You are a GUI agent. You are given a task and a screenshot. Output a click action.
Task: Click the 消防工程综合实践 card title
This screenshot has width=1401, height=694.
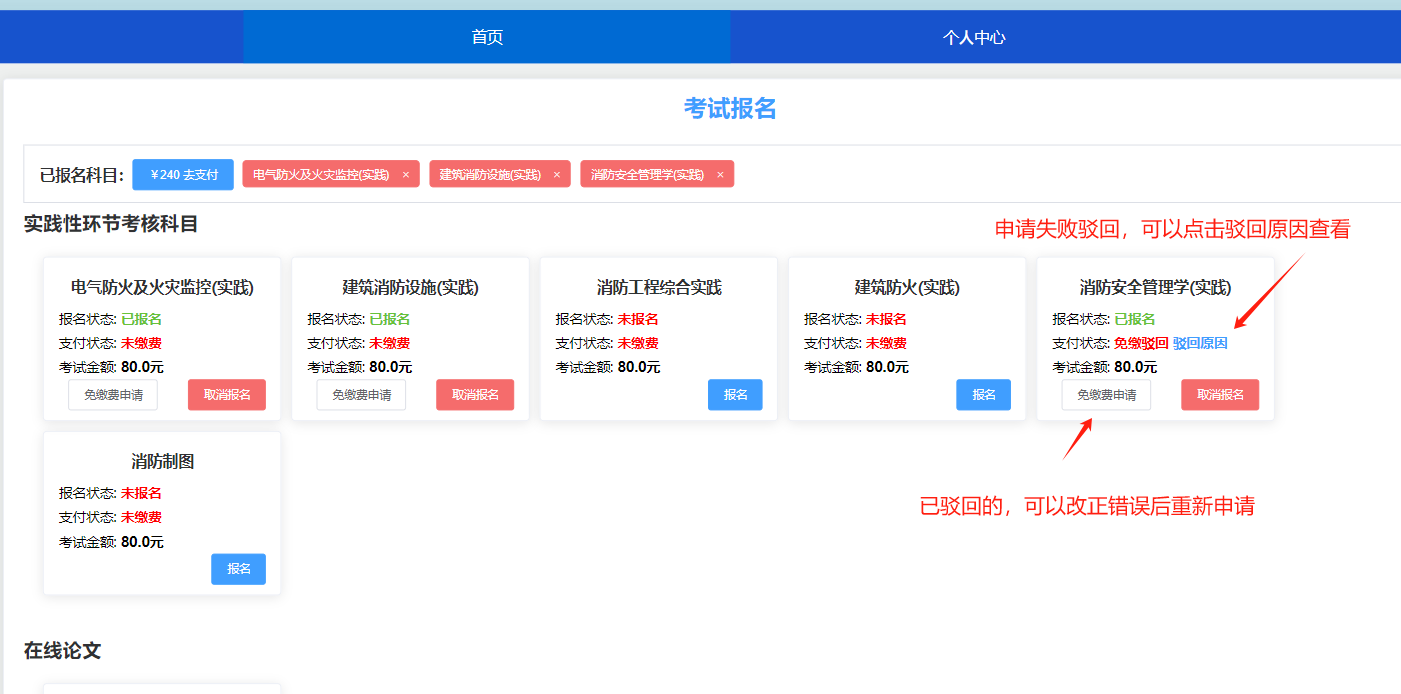pyautogui.click(x=659, y=288)
